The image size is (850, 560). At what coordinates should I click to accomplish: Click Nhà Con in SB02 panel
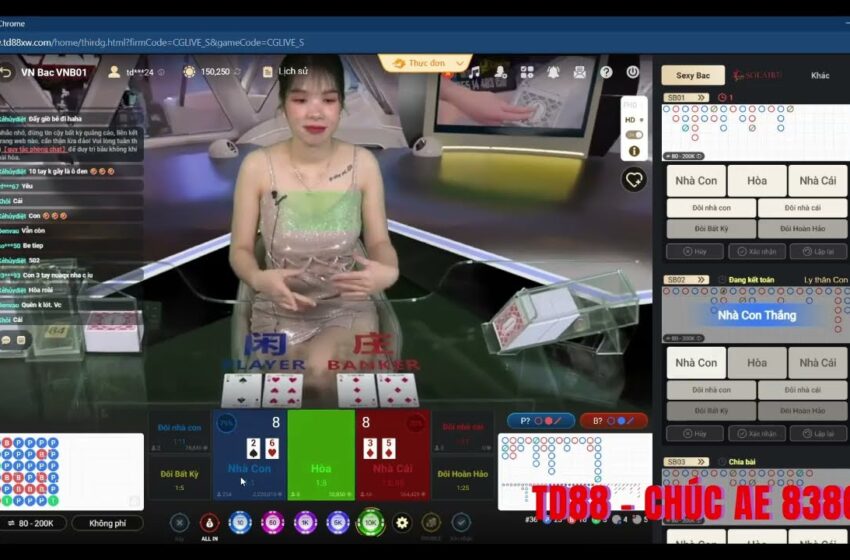coord(696,363)
